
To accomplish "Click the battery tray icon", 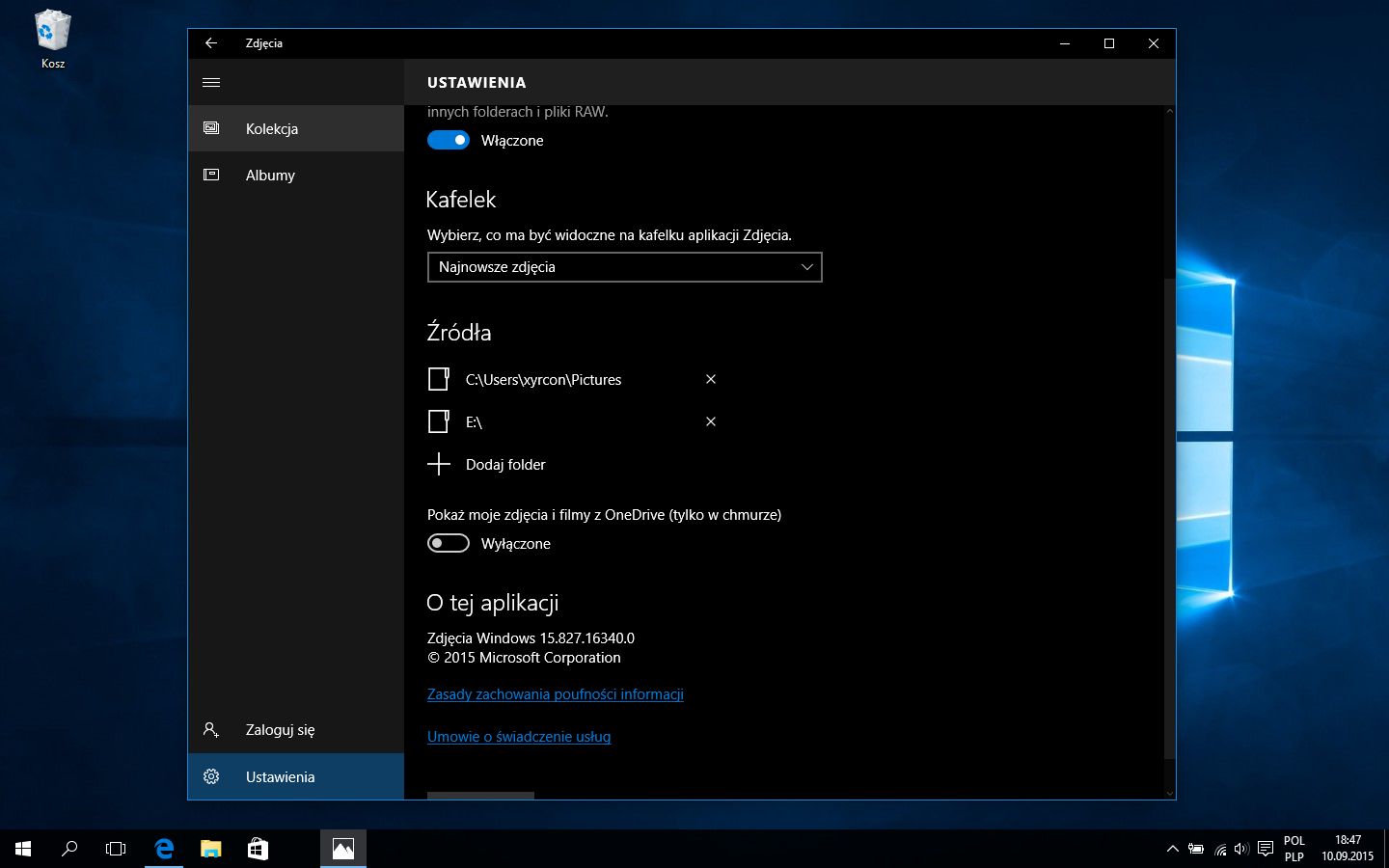I will tap(1196, 849).
